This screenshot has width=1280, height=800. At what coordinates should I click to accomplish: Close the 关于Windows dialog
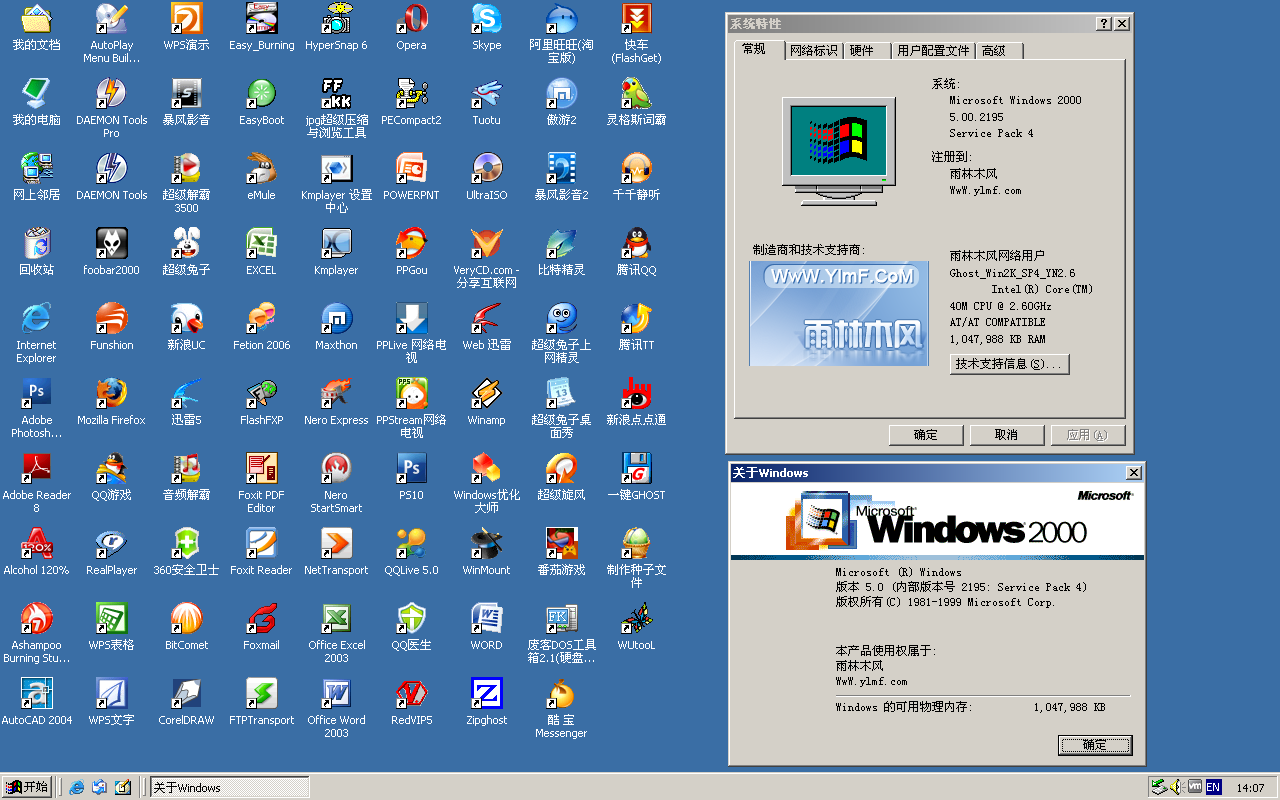(1133, 473)
